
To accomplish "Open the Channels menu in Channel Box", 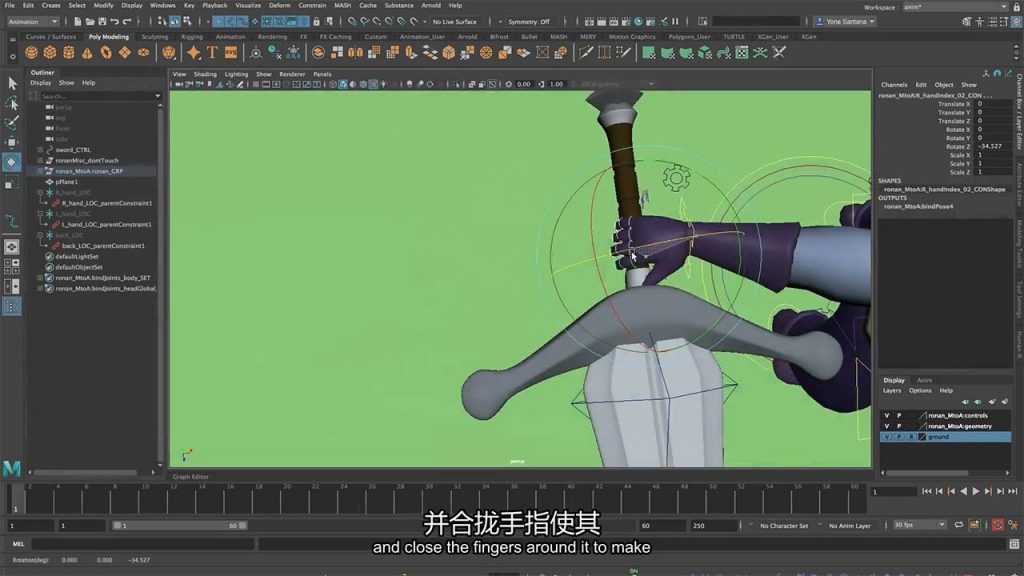I will click(x=894, y=85).
